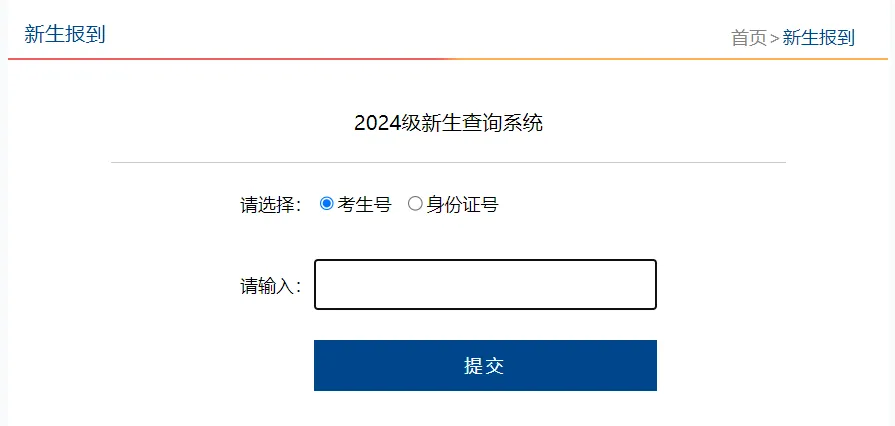Focus the 请输入 text input box
Screen dimensions: 895x426
[x=485, y=285]
